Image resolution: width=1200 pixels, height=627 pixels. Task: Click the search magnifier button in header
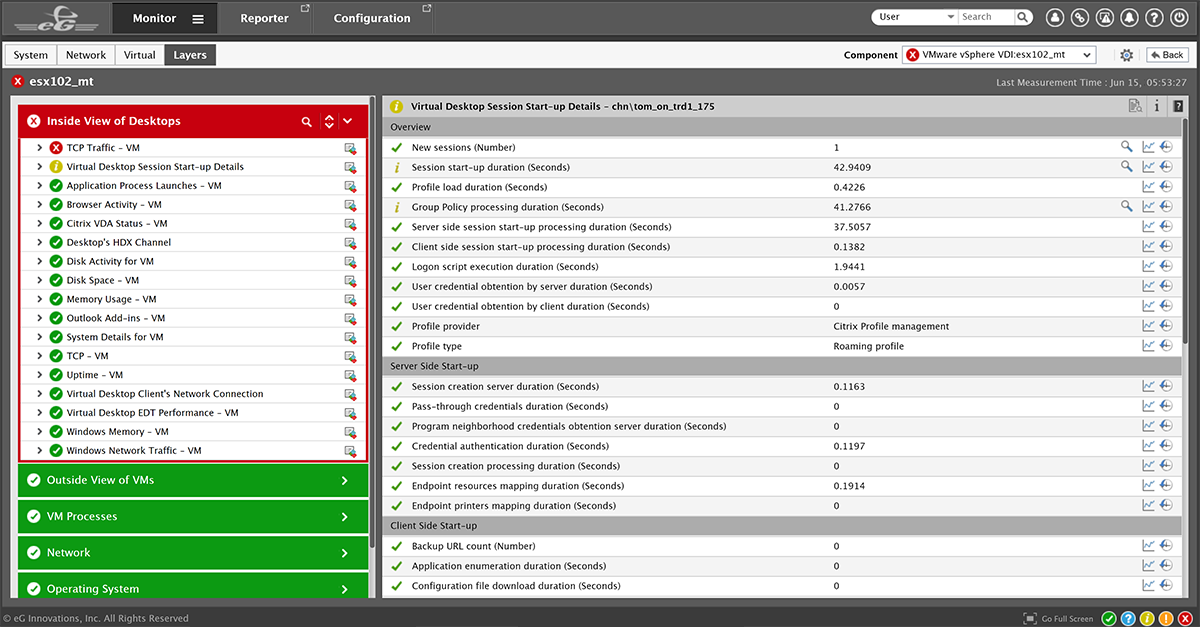click(1023, 17)
